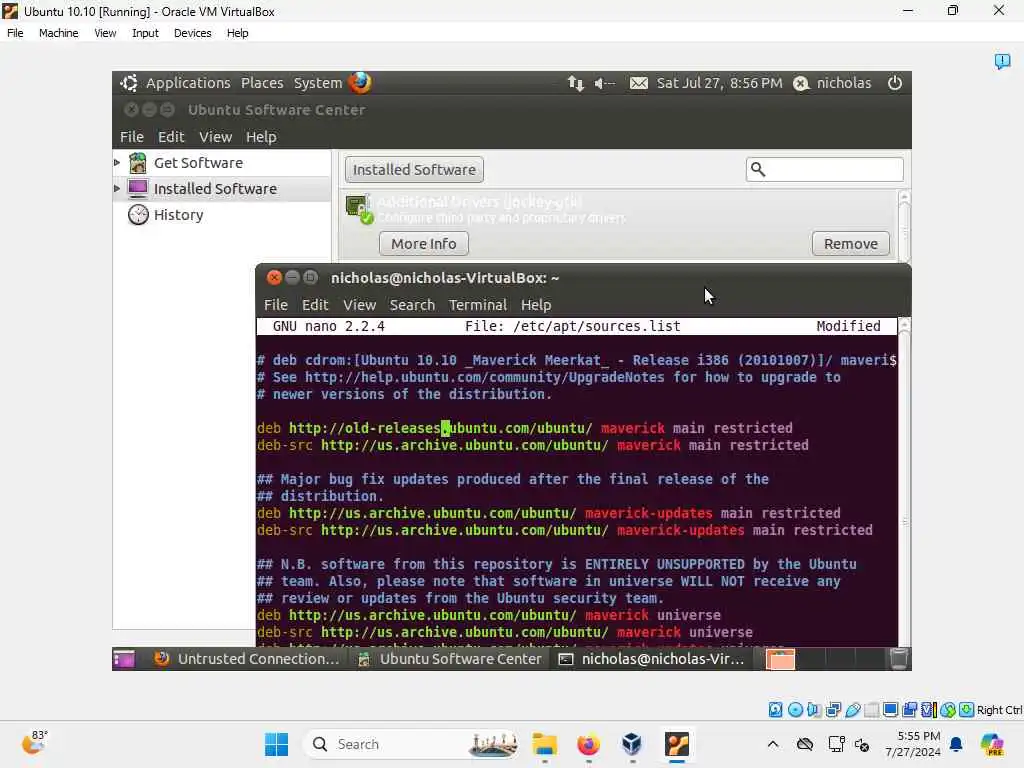Image resolution: width=1024 pixels, height=768 pixels.
Task: Click the Remove button for Additional Drivers
Action: tap(851, 244)
